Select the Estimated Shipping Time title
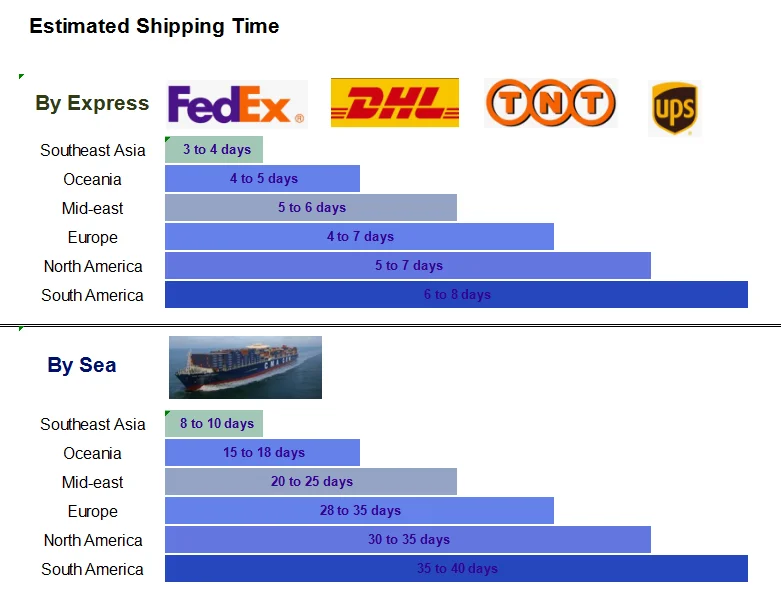 tap(154, 26)
